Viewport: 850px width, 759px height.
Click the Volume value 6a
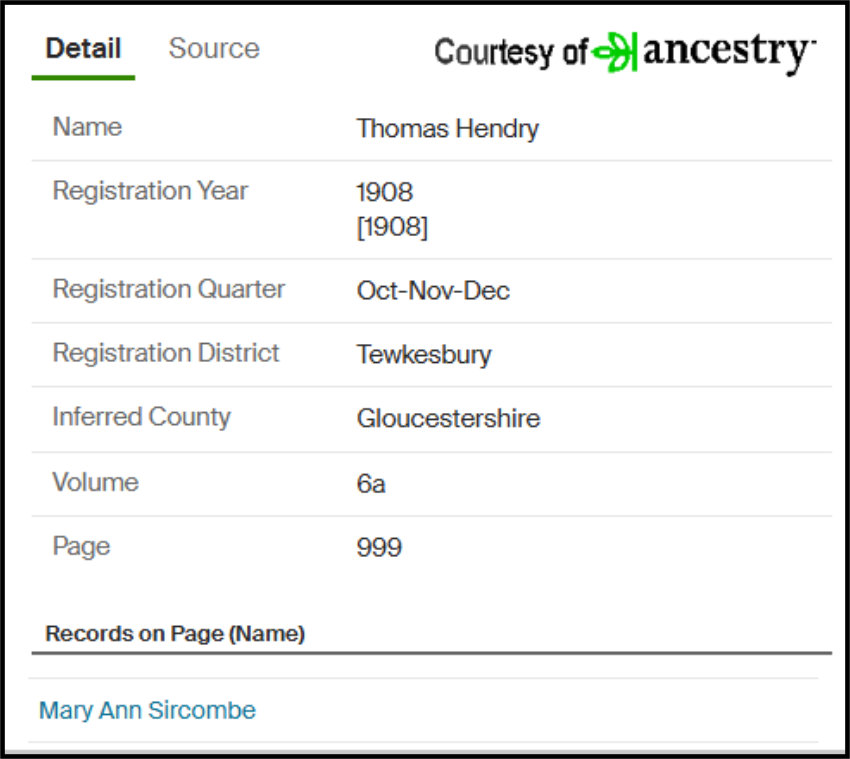click(x=371, y=484)
